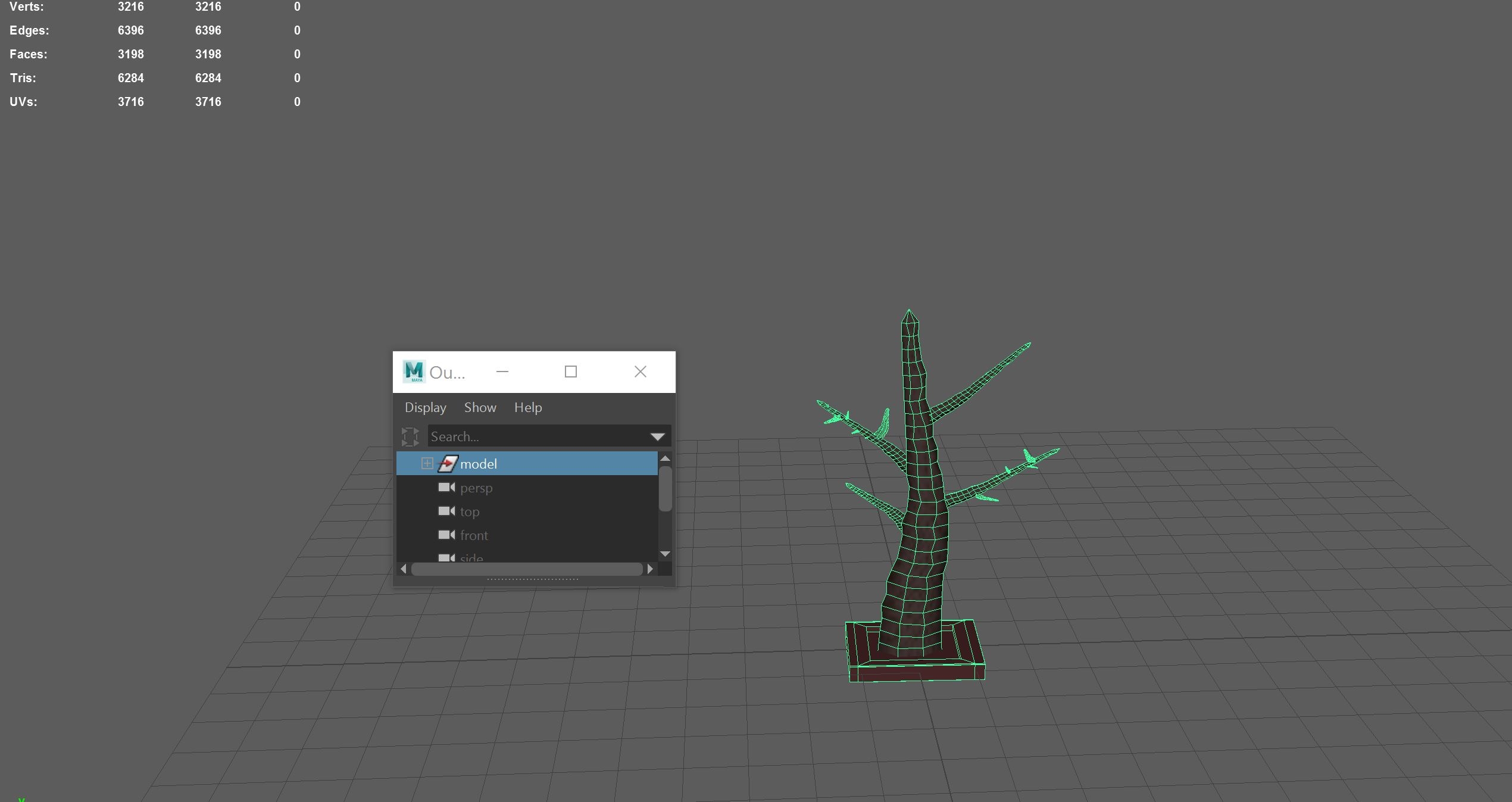Open the Help menu
This screenshot has width=1512, height=802.
click(527, 407)
